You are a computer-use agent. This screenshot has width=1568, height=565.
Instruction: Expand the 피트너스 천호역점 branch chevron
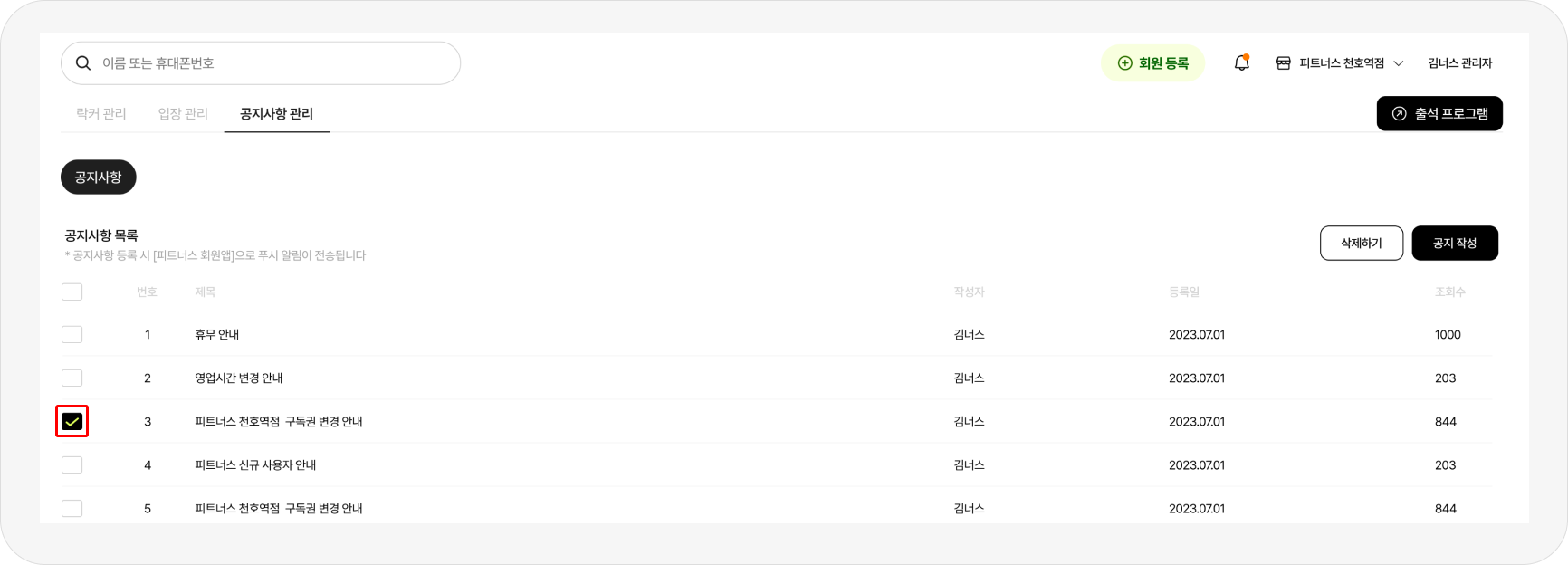pos(1399,63)
